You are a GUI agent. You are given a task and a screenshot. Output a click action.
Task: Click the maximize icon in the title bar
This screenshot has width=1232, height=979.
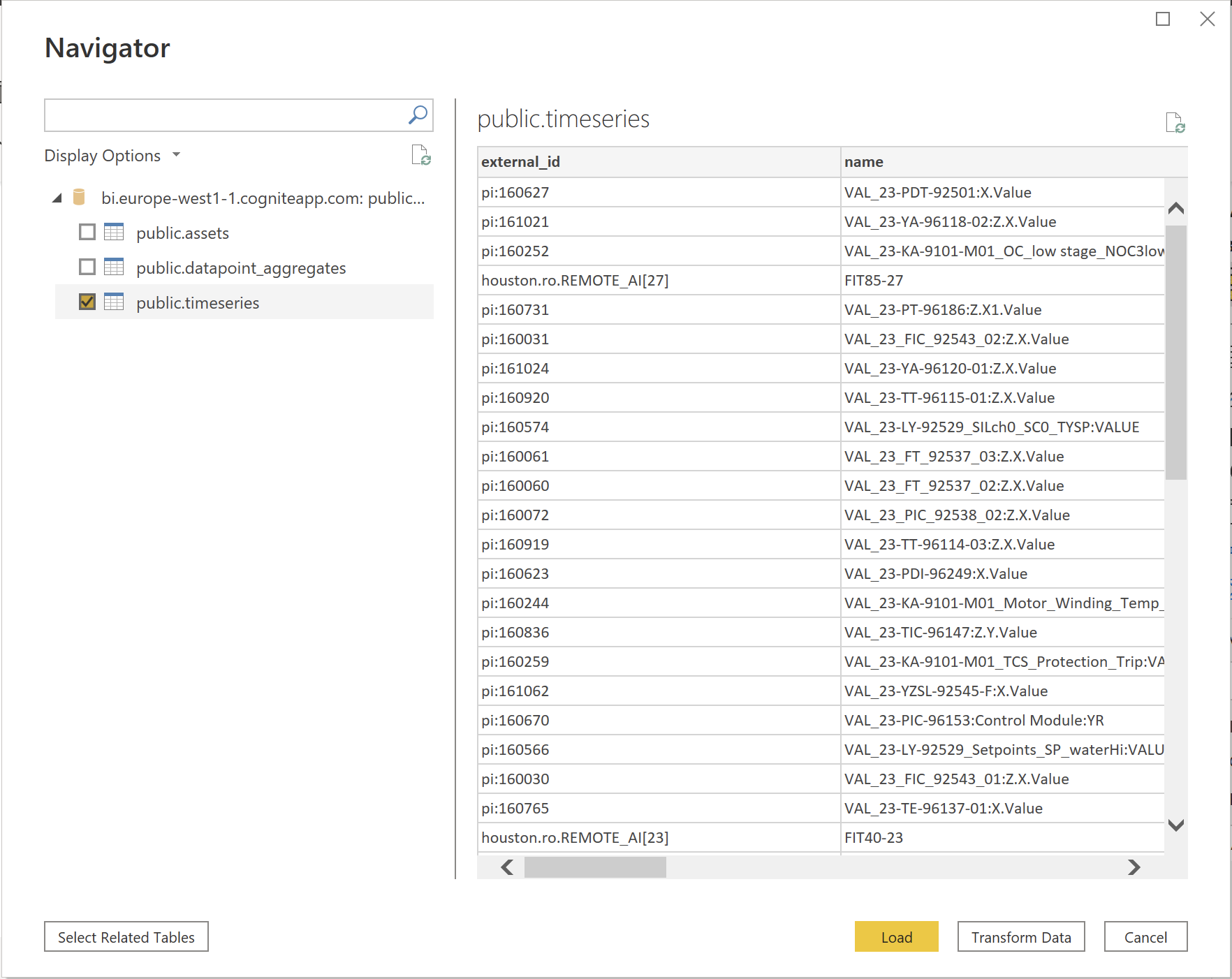(1164, 19)
